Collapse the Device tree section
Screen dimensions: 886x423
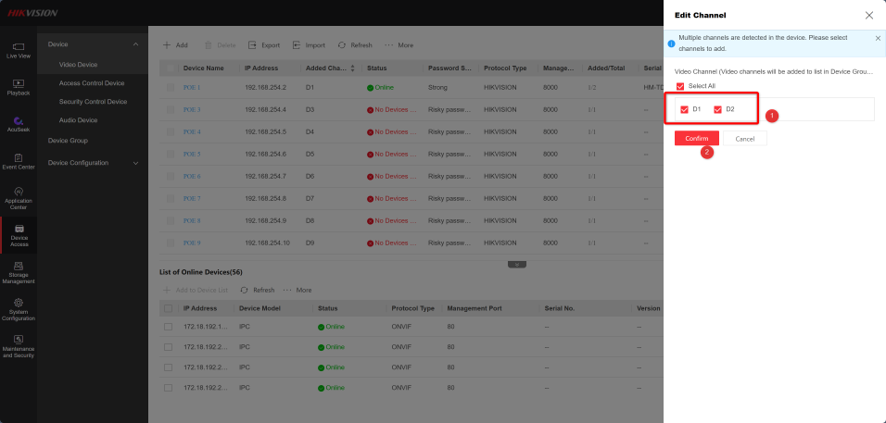click(x=136, y=44)
